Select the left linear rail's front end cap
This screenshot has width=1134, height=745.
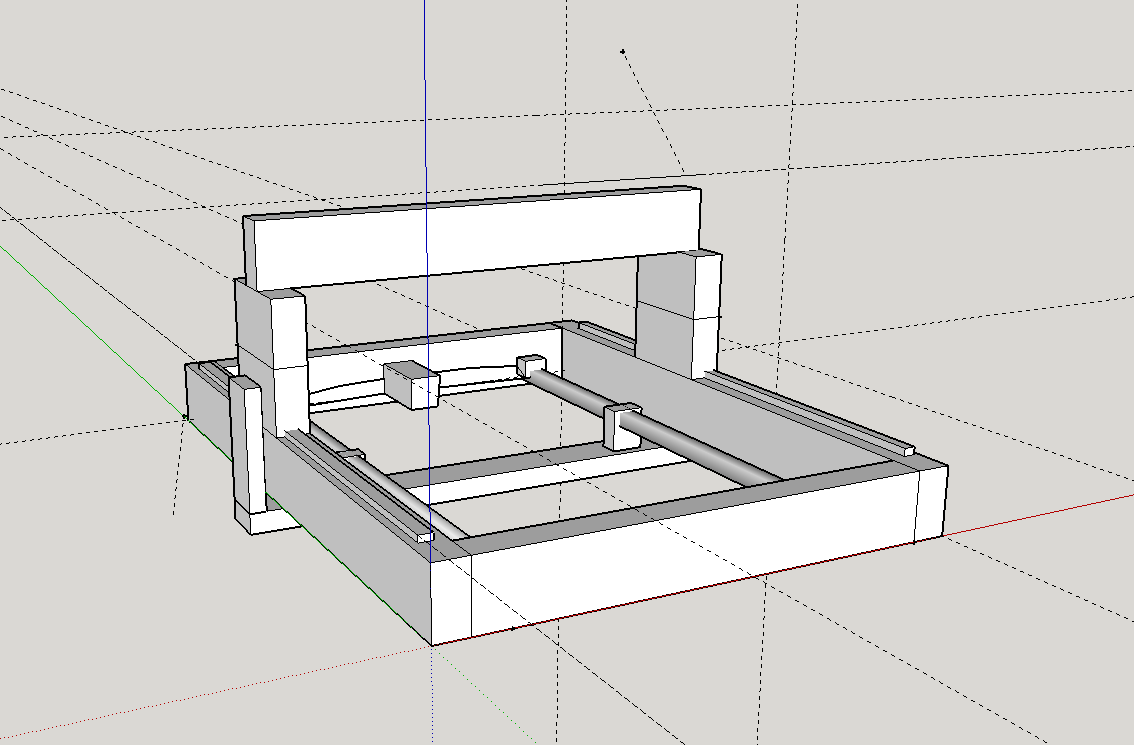click(425, 538)
